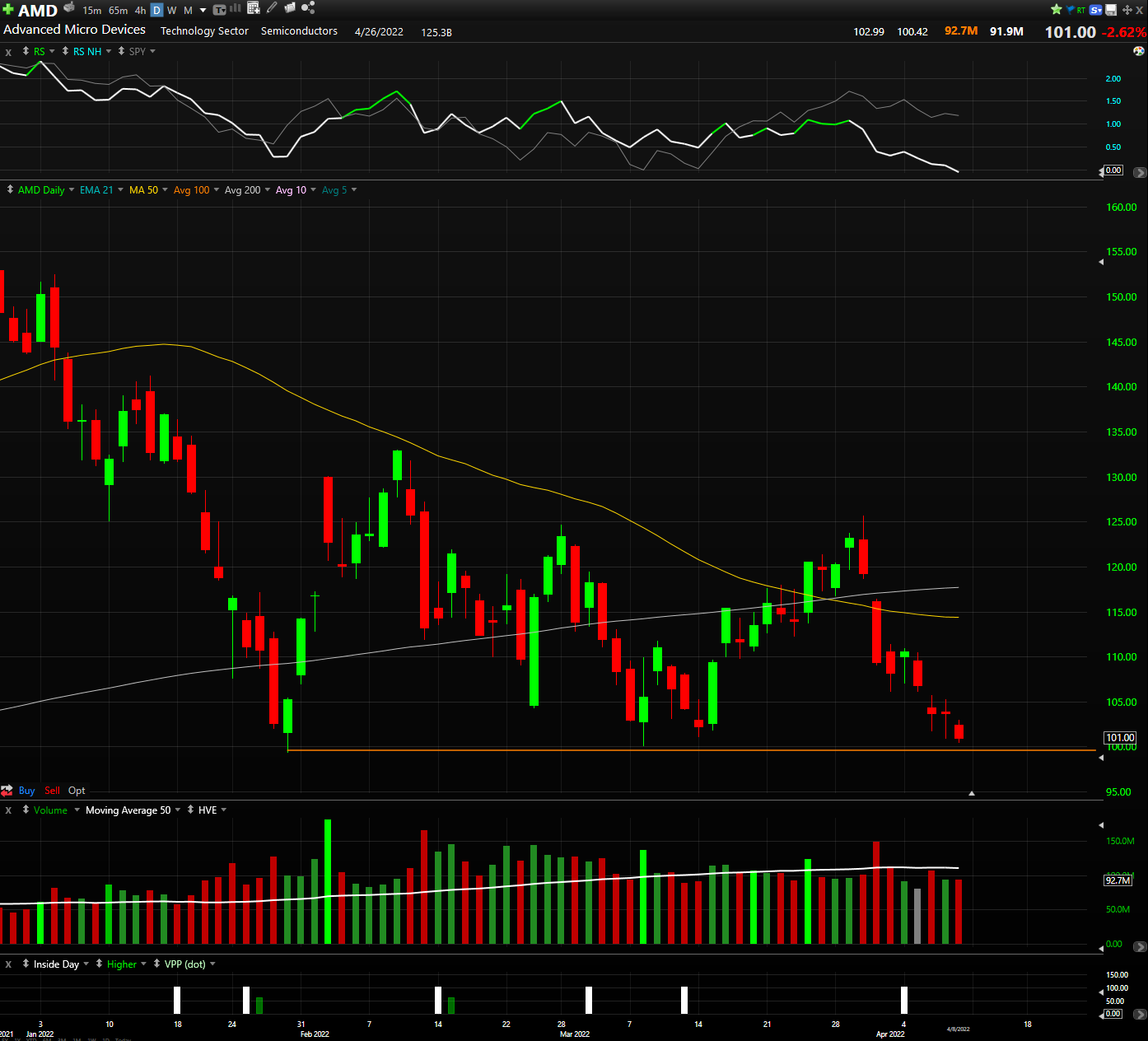
Task: Toggle the RT real-time indicator
Action: point(1081,11)
